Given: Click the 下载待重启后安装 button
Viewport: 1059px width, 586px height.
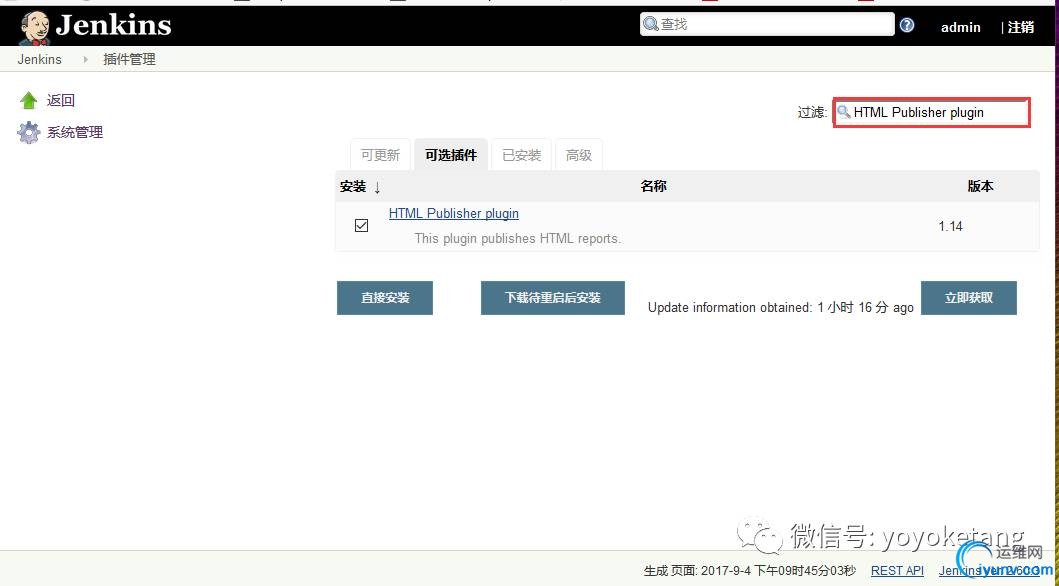Looking at the screenshot, I should coord(552,298).
